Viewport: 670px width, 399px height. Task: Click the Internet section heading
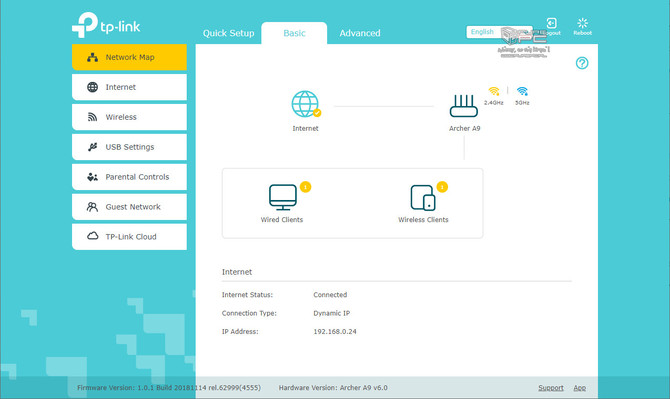pos(237,272)
